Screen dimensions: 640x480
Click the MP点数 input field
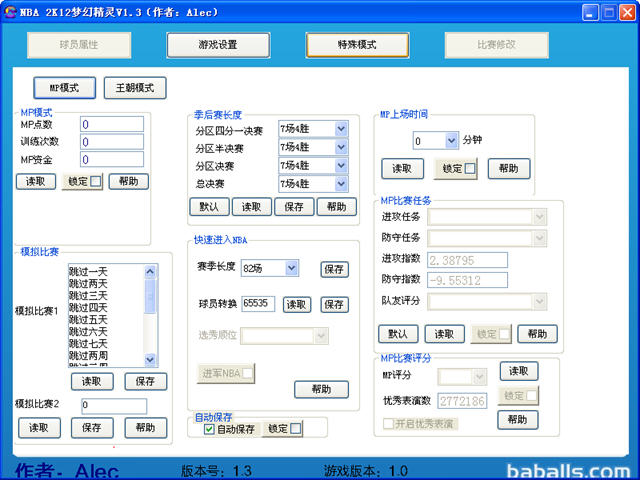click(x=112, y=124)
